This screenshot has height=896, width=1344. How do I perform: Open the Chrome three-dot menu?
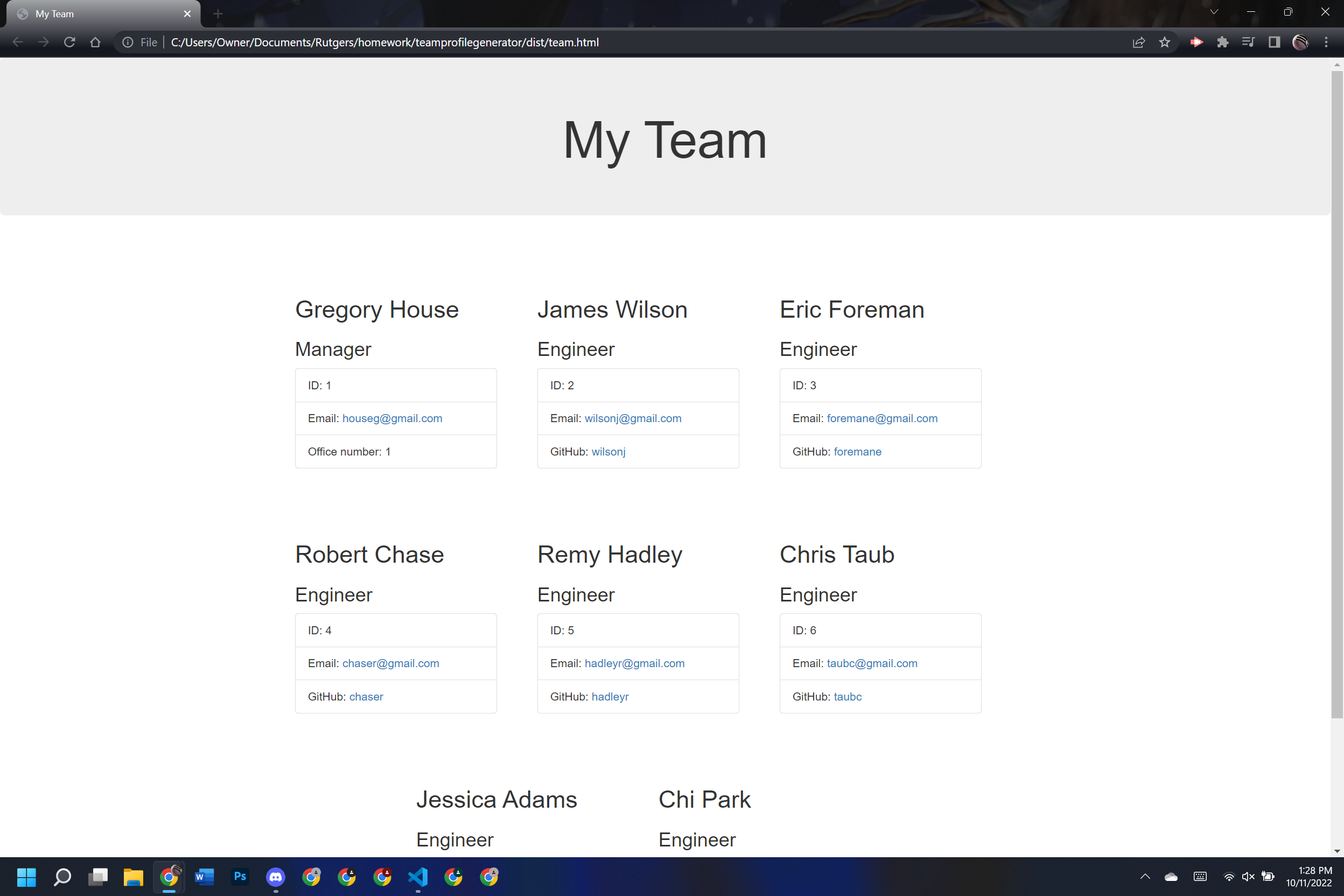[1326, 41]
